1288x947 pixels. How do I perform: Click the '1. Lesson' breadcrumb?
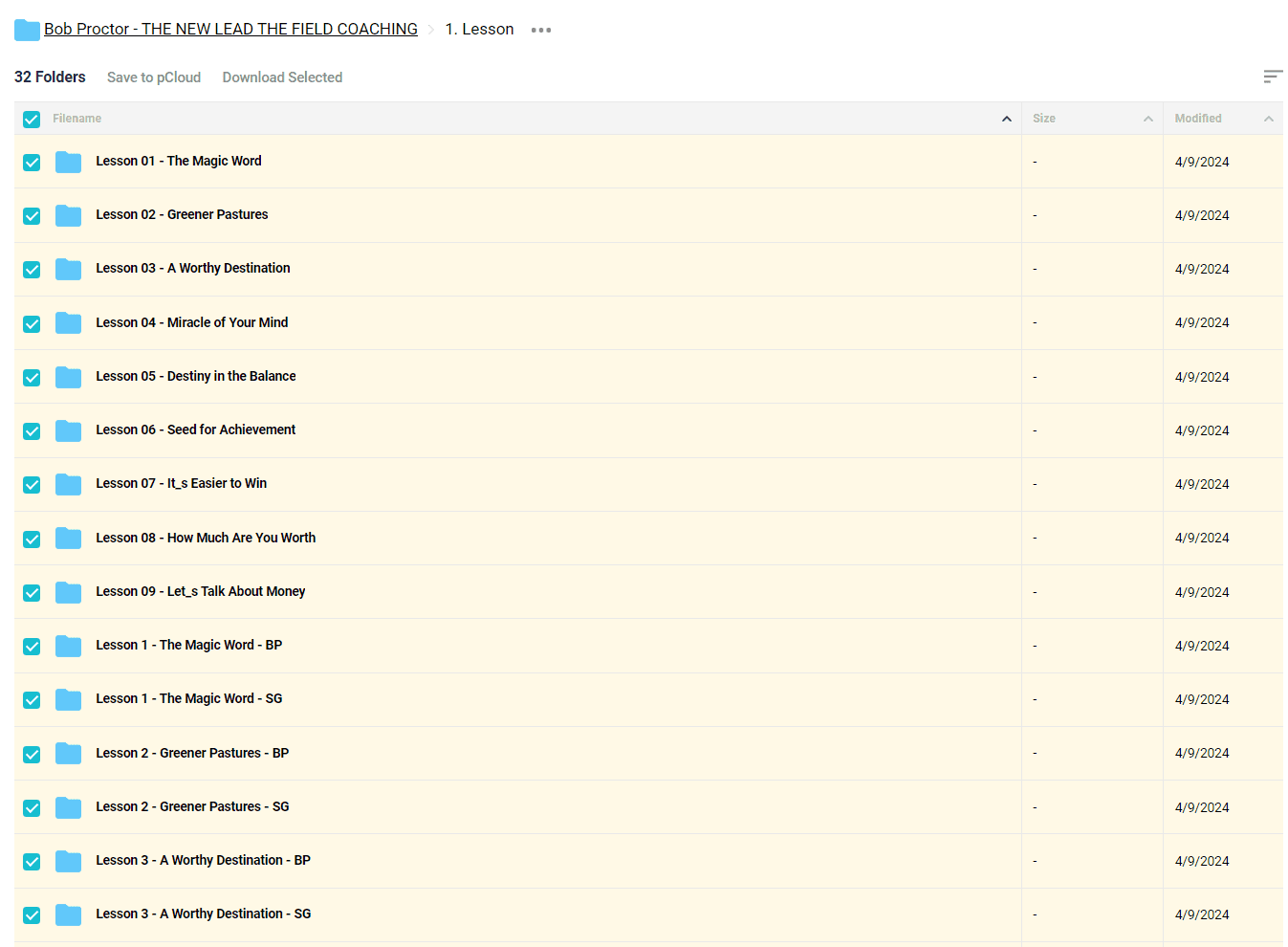[x=479, y=29]
